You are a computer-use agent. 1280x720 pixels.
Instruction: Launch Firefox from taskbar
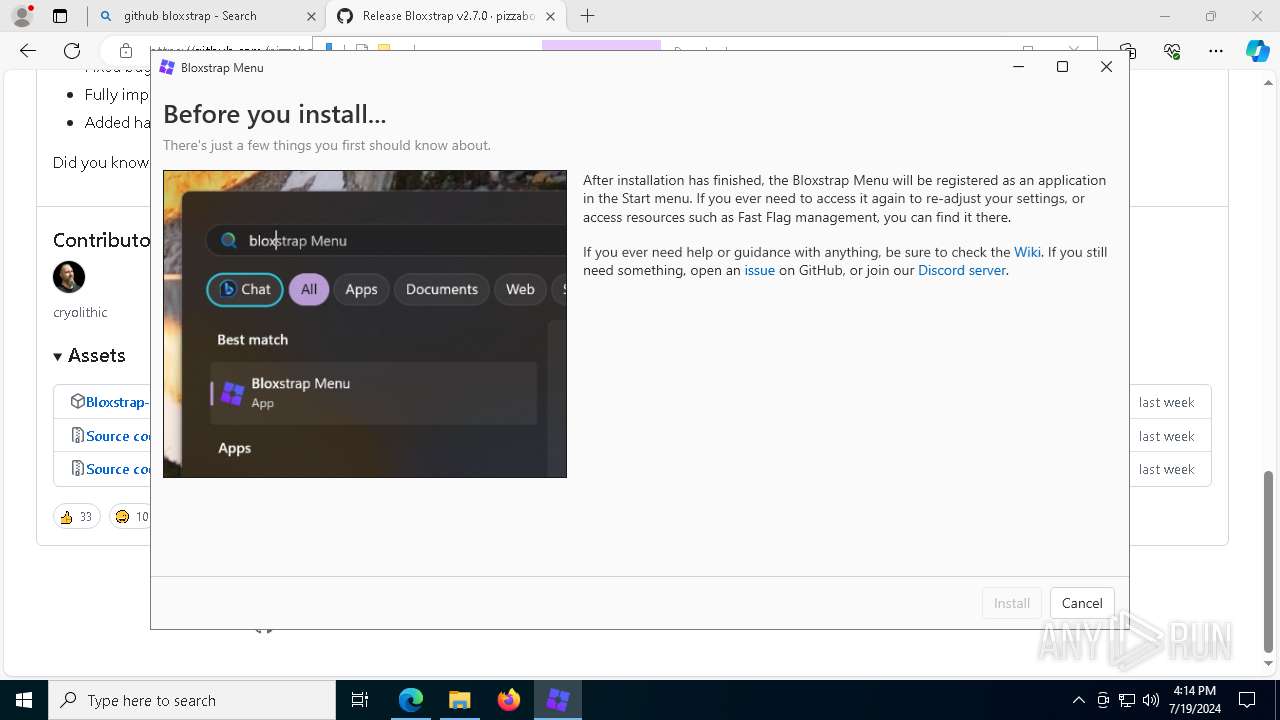click(509, 700)
